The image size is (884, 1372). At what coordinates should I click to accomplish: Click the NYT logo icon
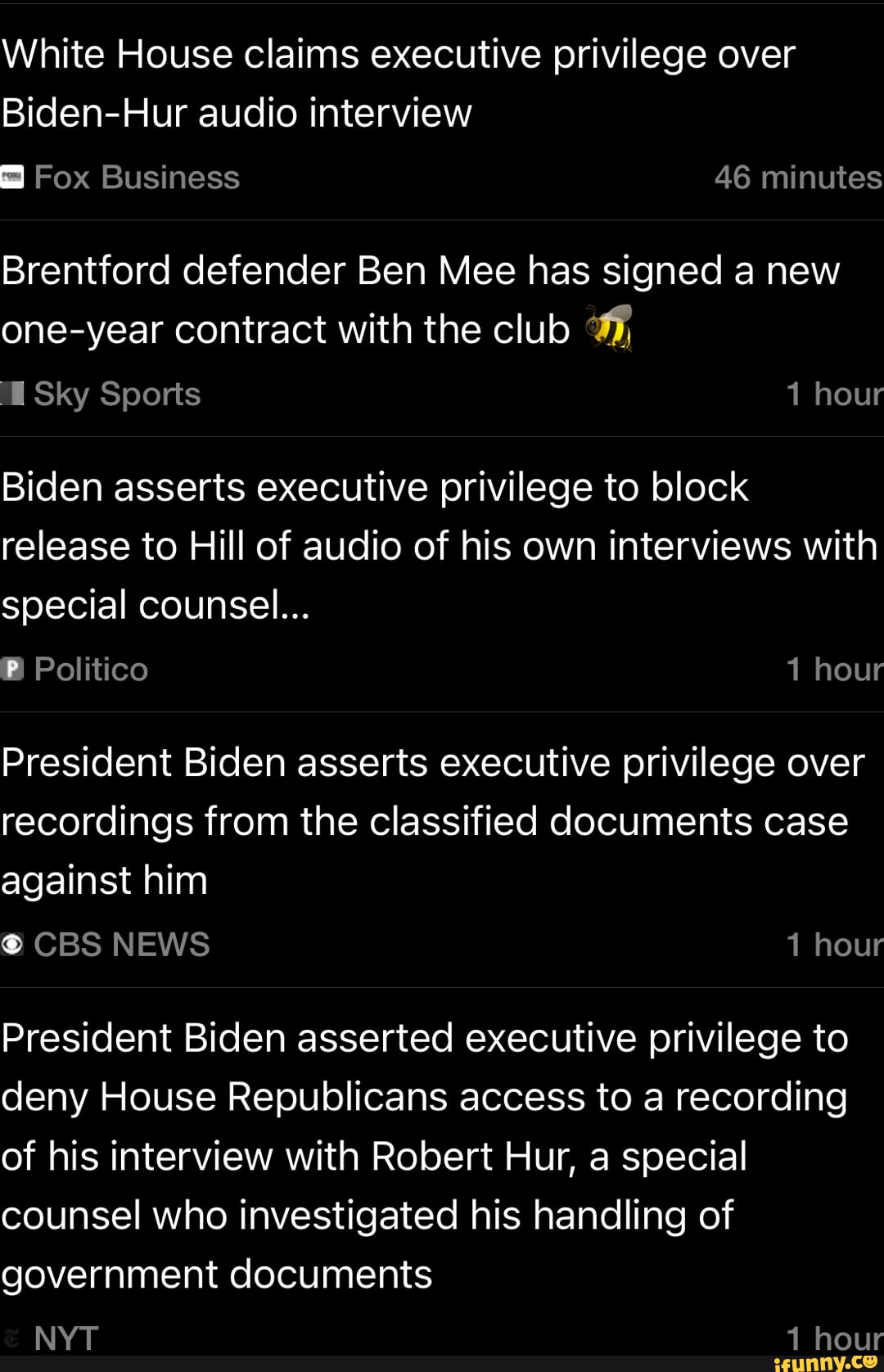11,1338
